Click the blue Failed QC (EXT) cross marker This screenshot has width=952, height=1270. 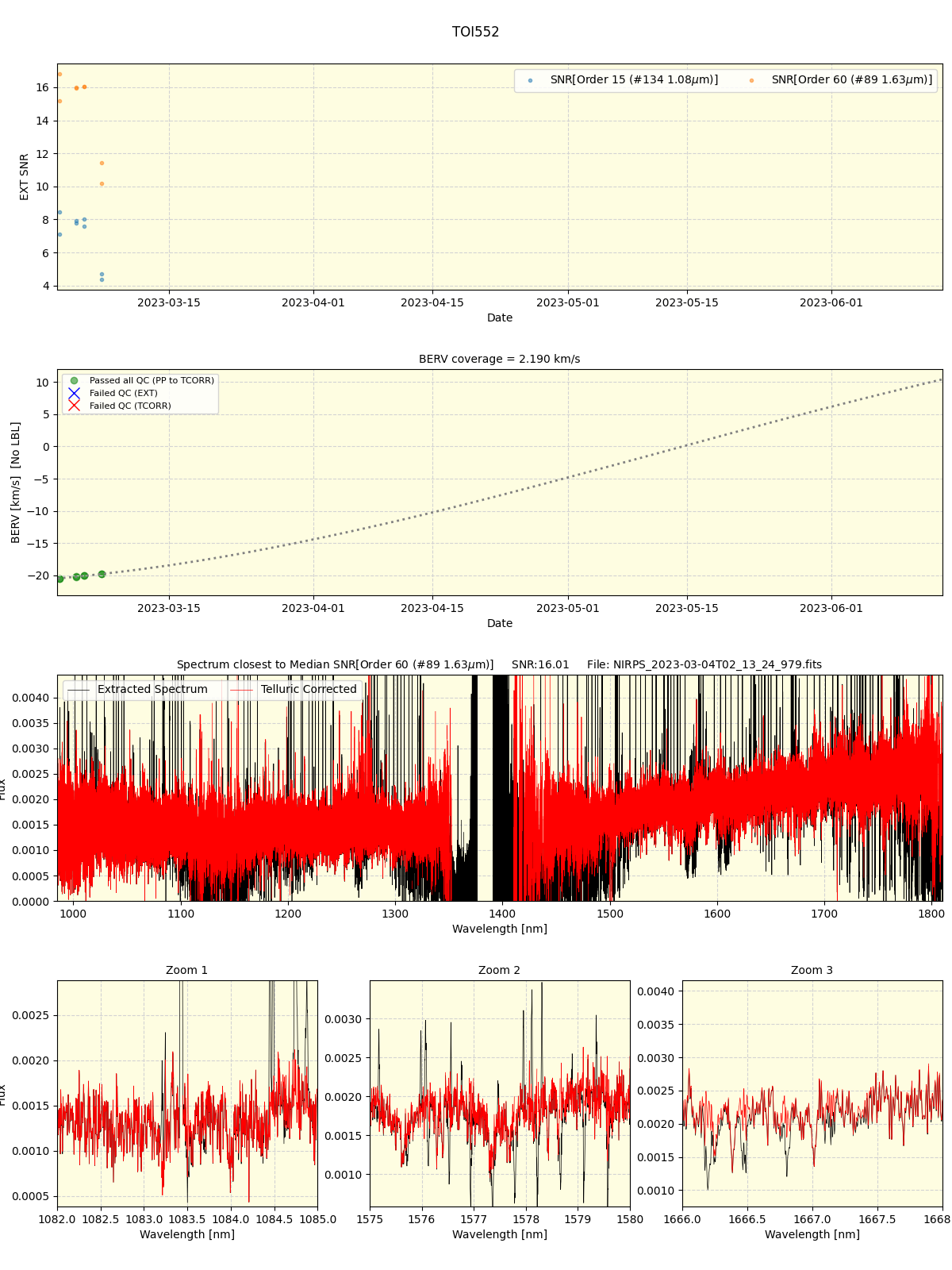tap(74, 393)
